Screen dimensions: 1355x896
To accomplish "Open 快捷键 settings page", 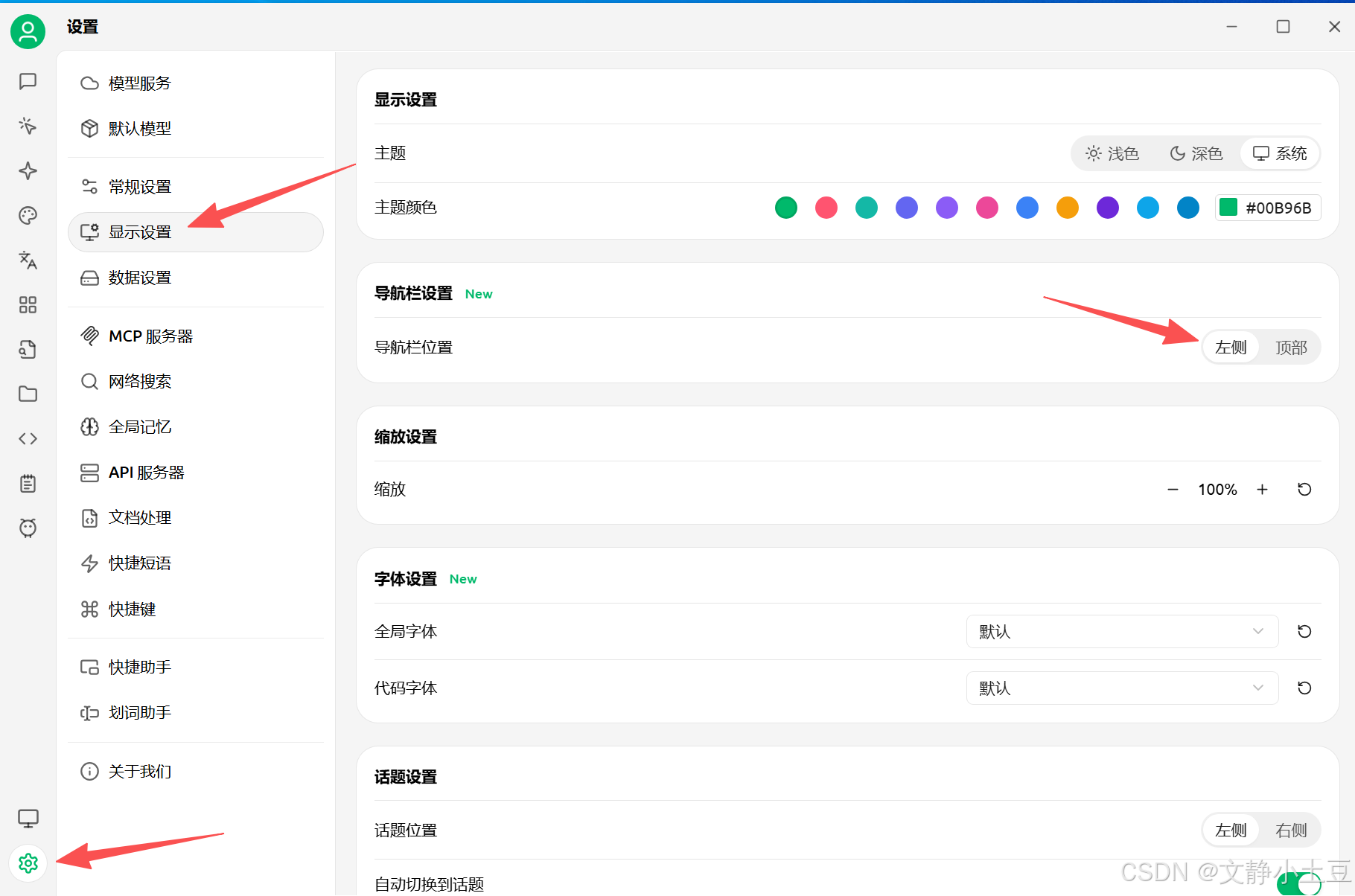I will [196, 609].
